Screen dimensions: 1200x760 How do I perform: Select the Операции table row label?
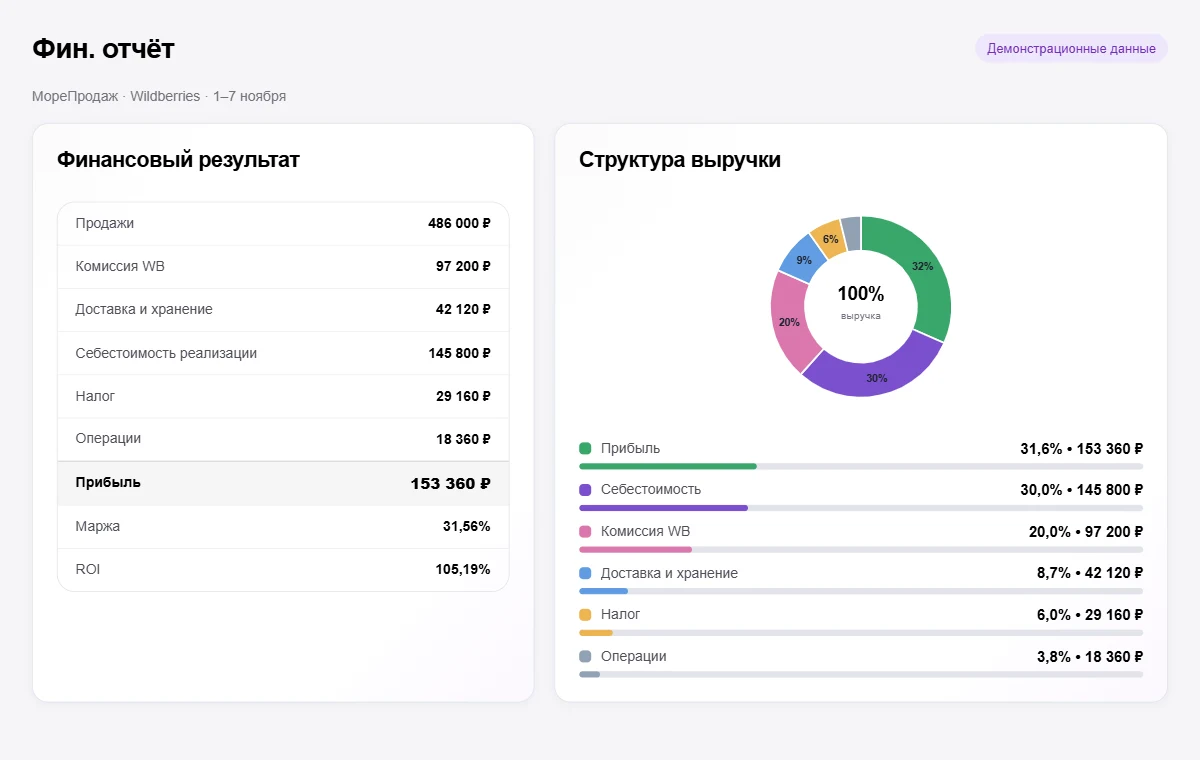(x=108, y=438)
